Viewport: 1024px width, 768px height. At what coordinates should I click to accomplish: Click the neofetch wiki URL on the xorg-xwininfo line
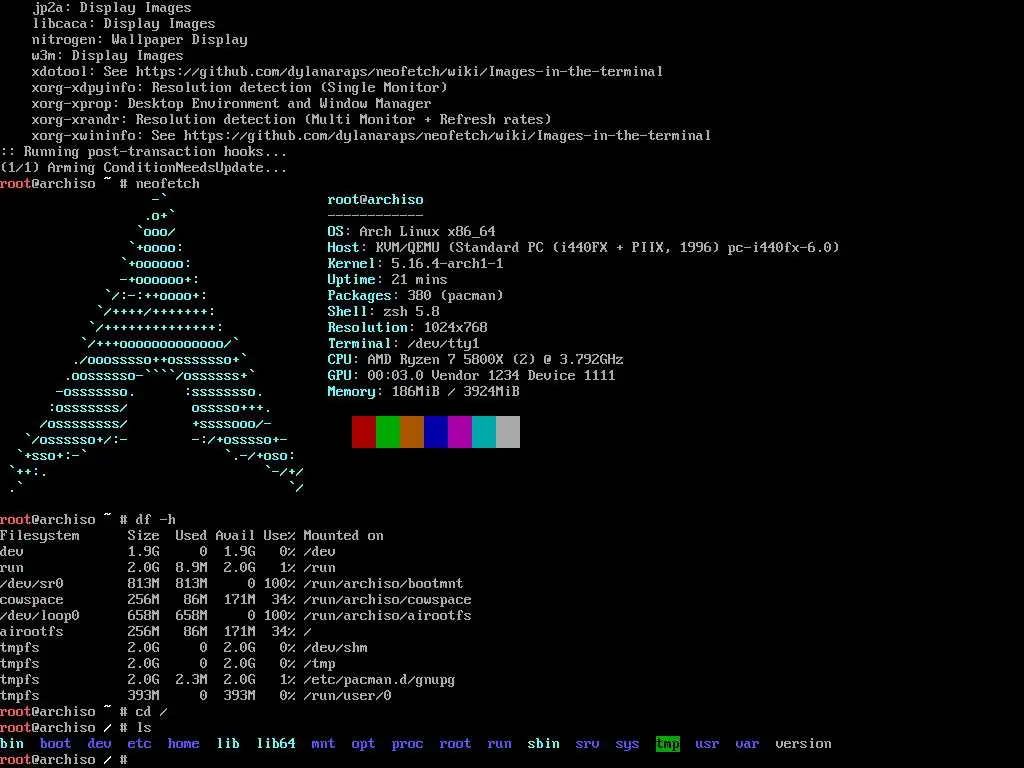click(447, 136)
